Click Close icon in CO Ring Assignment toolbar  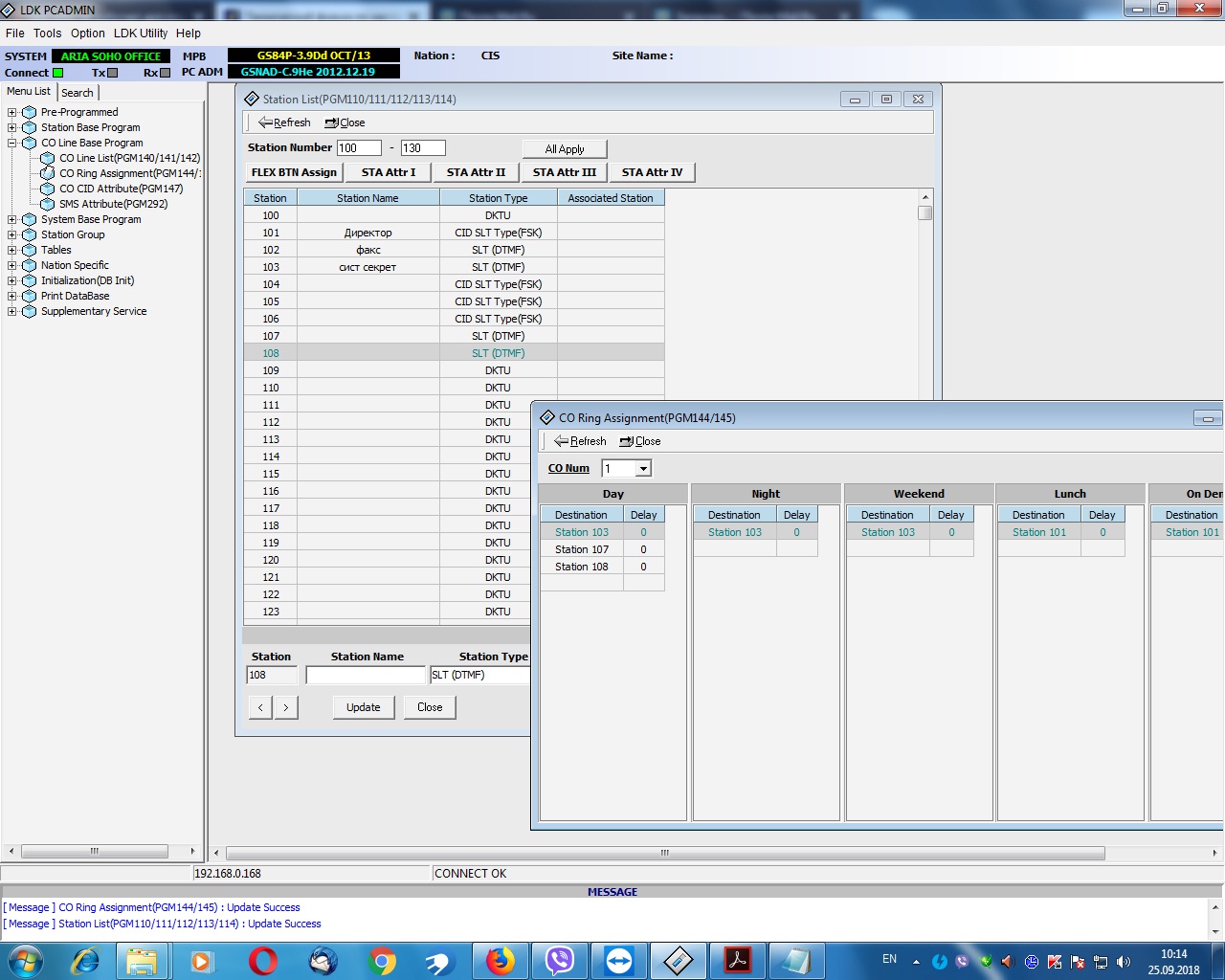(x=626, y=441)
